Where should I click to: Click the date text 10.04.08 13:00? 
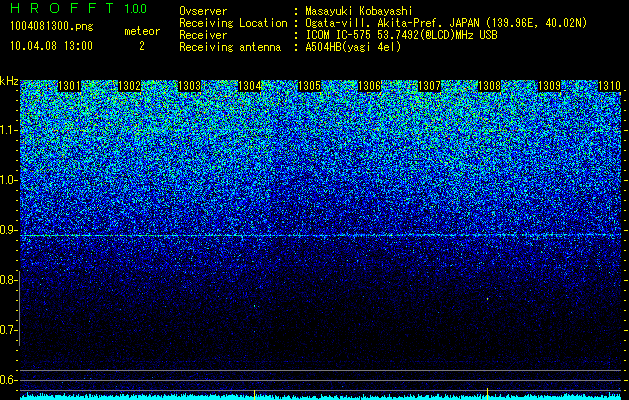pyautogui.click(x=51, y=46)
